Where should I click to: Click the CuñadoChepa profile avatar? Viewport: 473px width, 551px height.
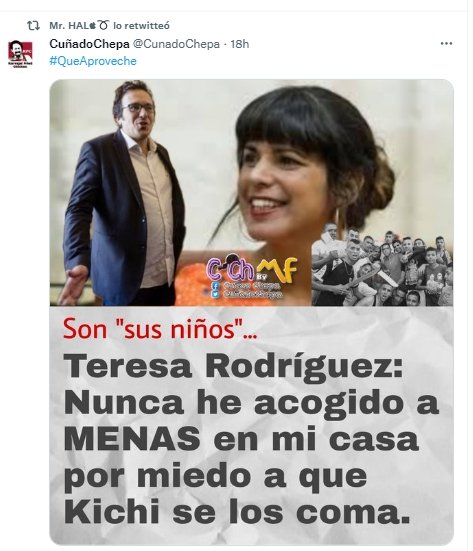[20, 54]
